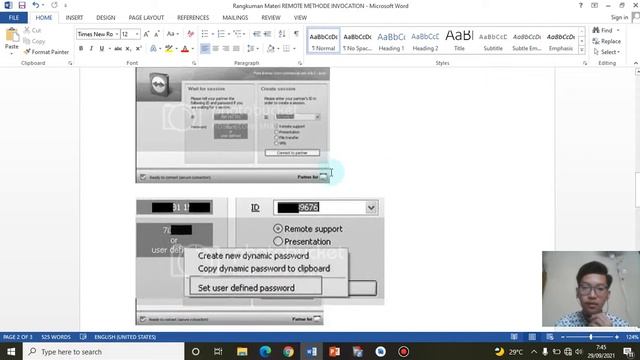Copy the selection to clipboard
The height and width of the screenshot is (360, 640).
coord(34,41)
